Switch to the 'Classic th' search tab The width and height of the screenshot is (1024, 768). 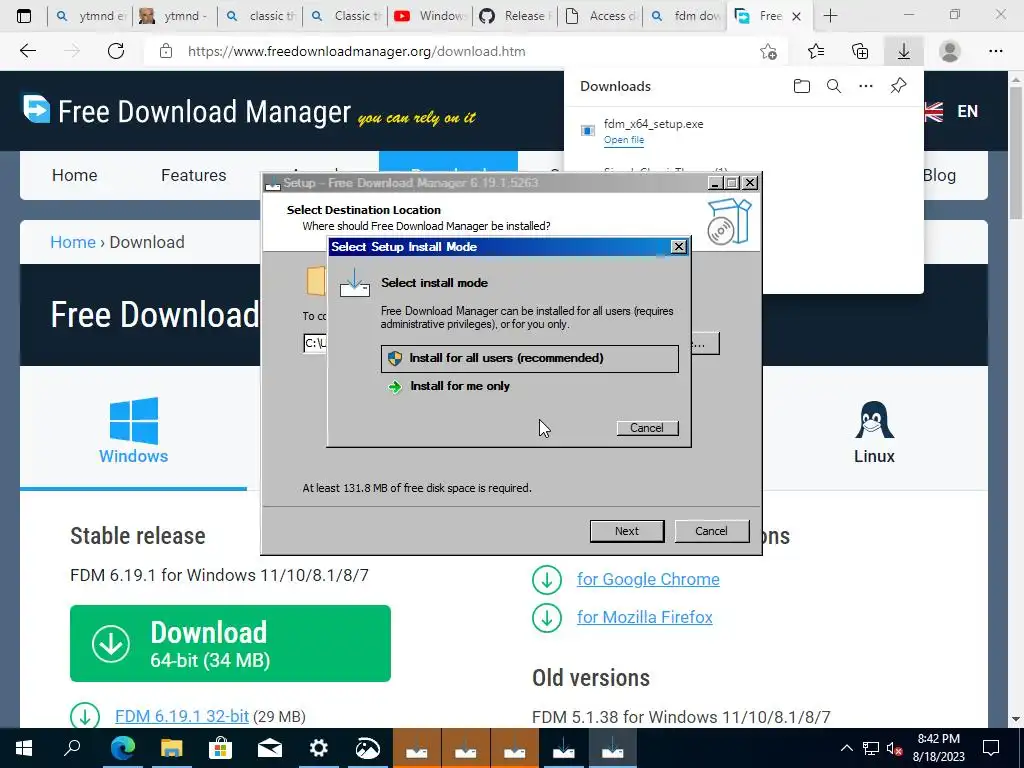[345, 16]
